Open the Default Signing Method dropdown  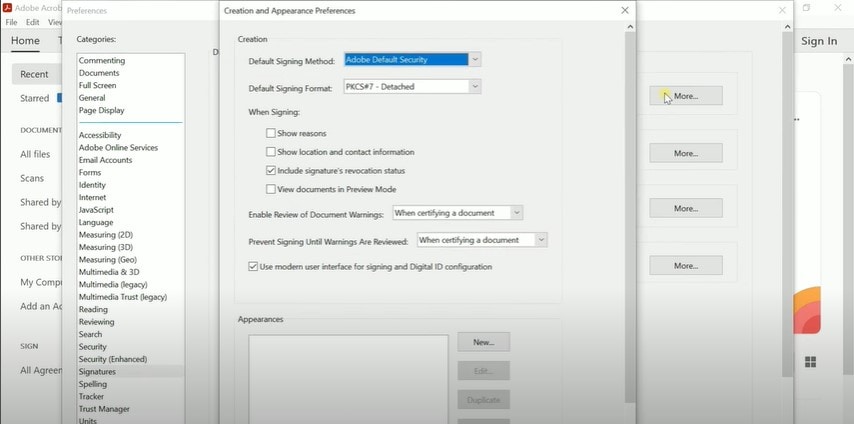coord(475,59)
